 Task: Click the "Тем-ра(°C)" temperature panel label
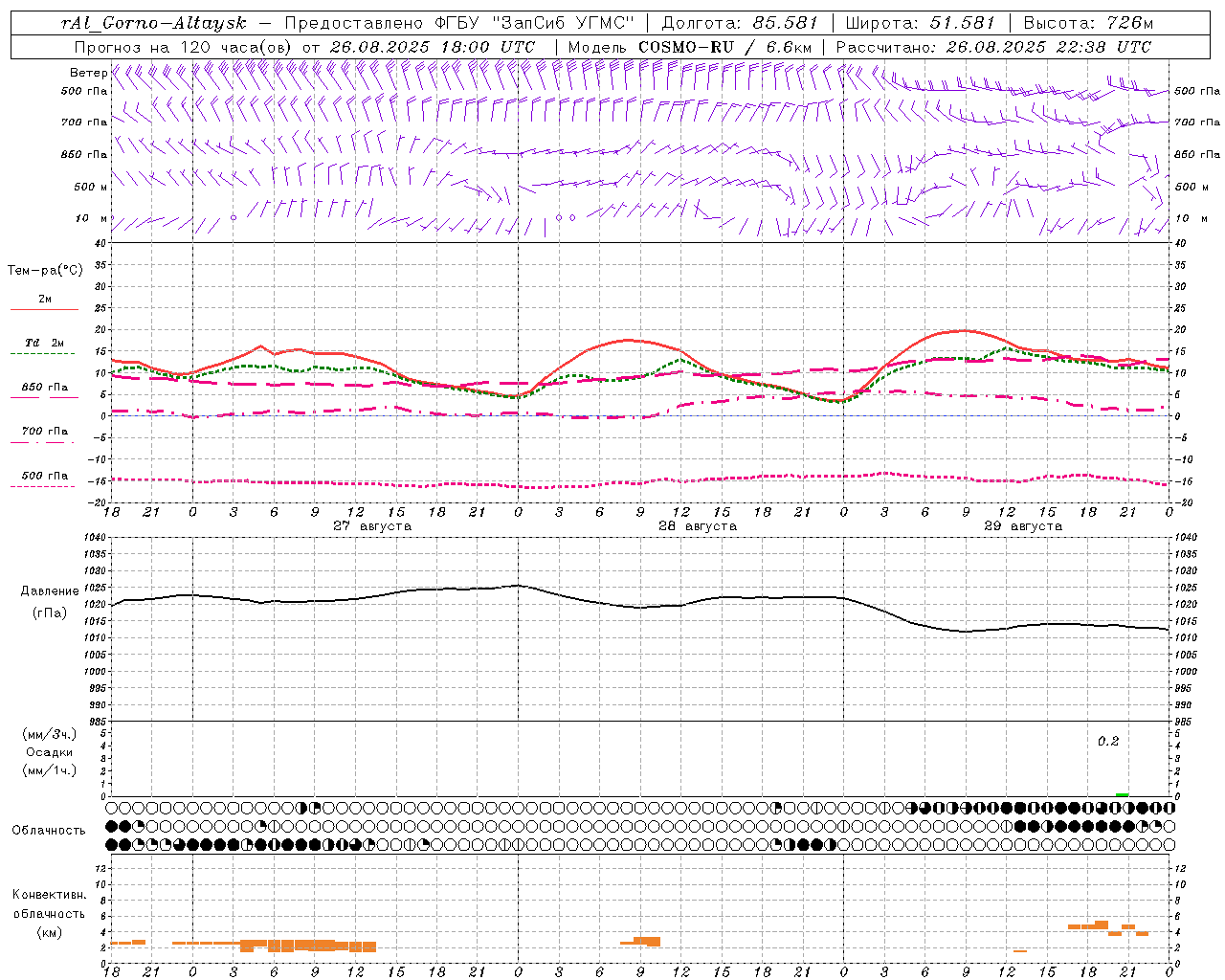[x=45, y=271]
